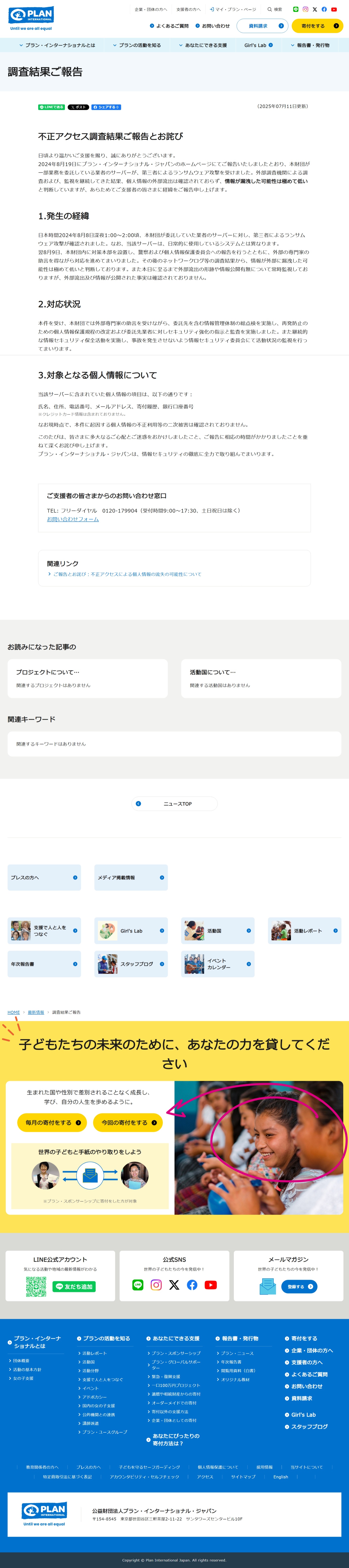
Task: Open Girl's Lab in main navigation
Action: pyautogui.click(x=258, y=45)
